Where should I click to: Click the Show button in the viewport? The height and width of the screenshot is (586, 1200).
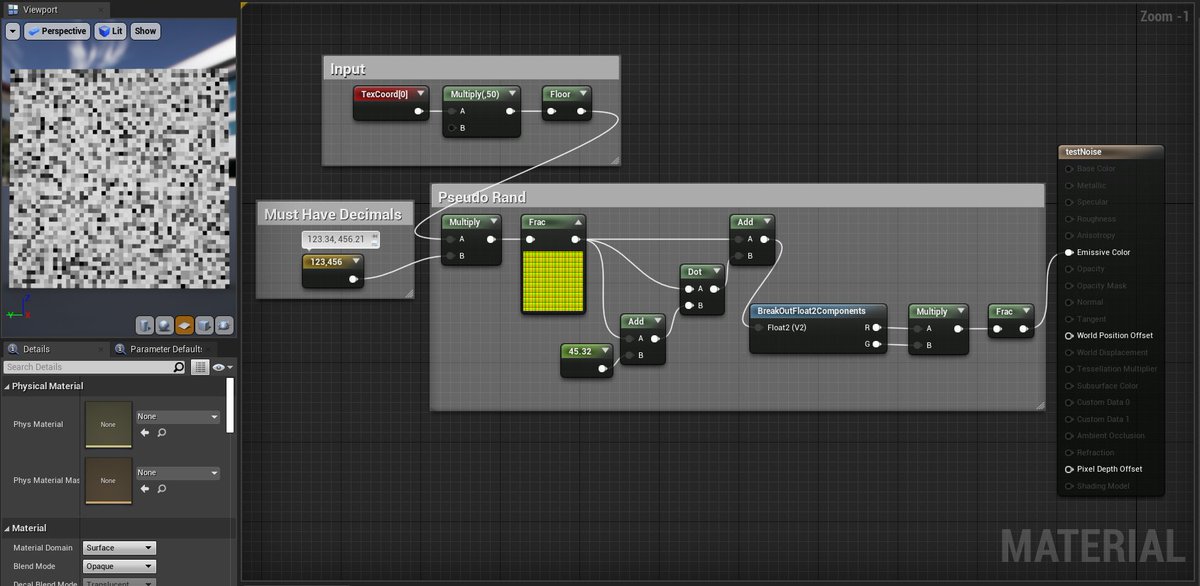(x=144, y=31)
